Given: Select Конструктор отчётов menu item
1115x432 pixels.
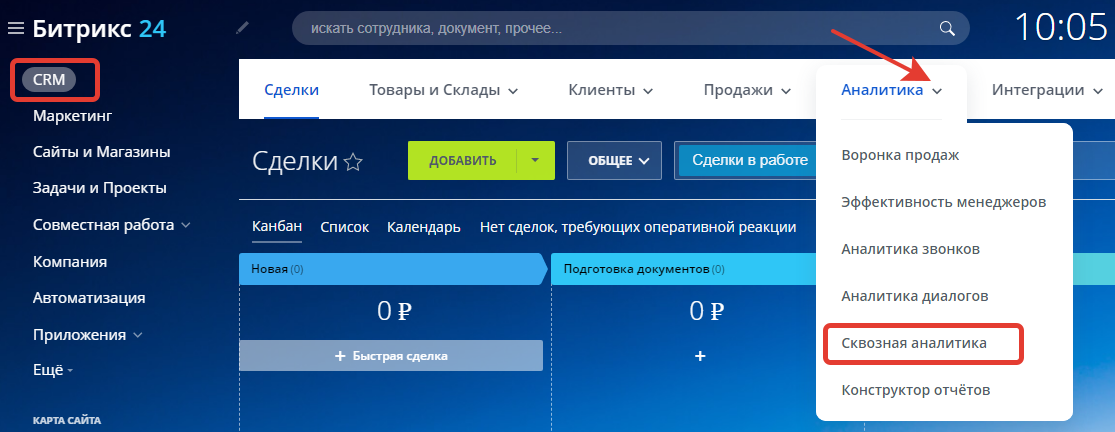Looking at the screenshot, I should pos(916,390).
